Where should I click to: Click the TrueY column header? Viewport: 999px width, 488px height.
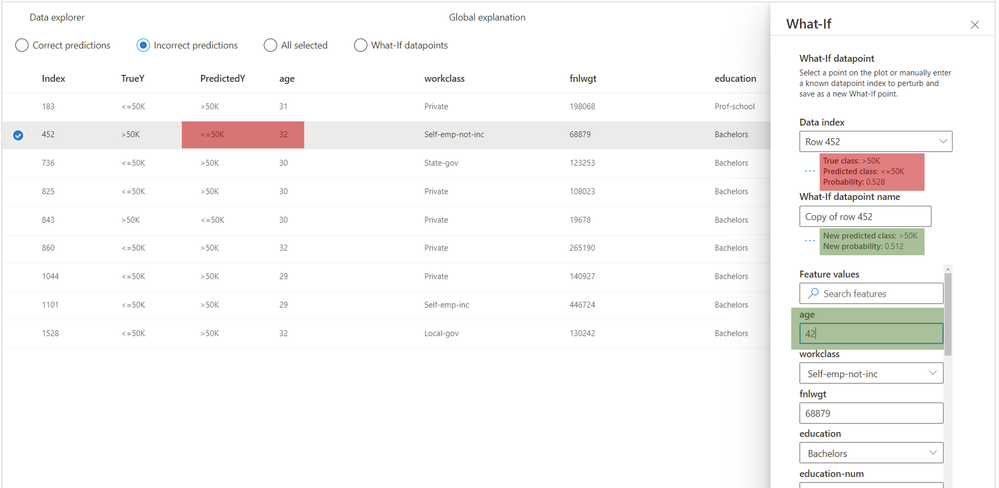coord(132,79)
